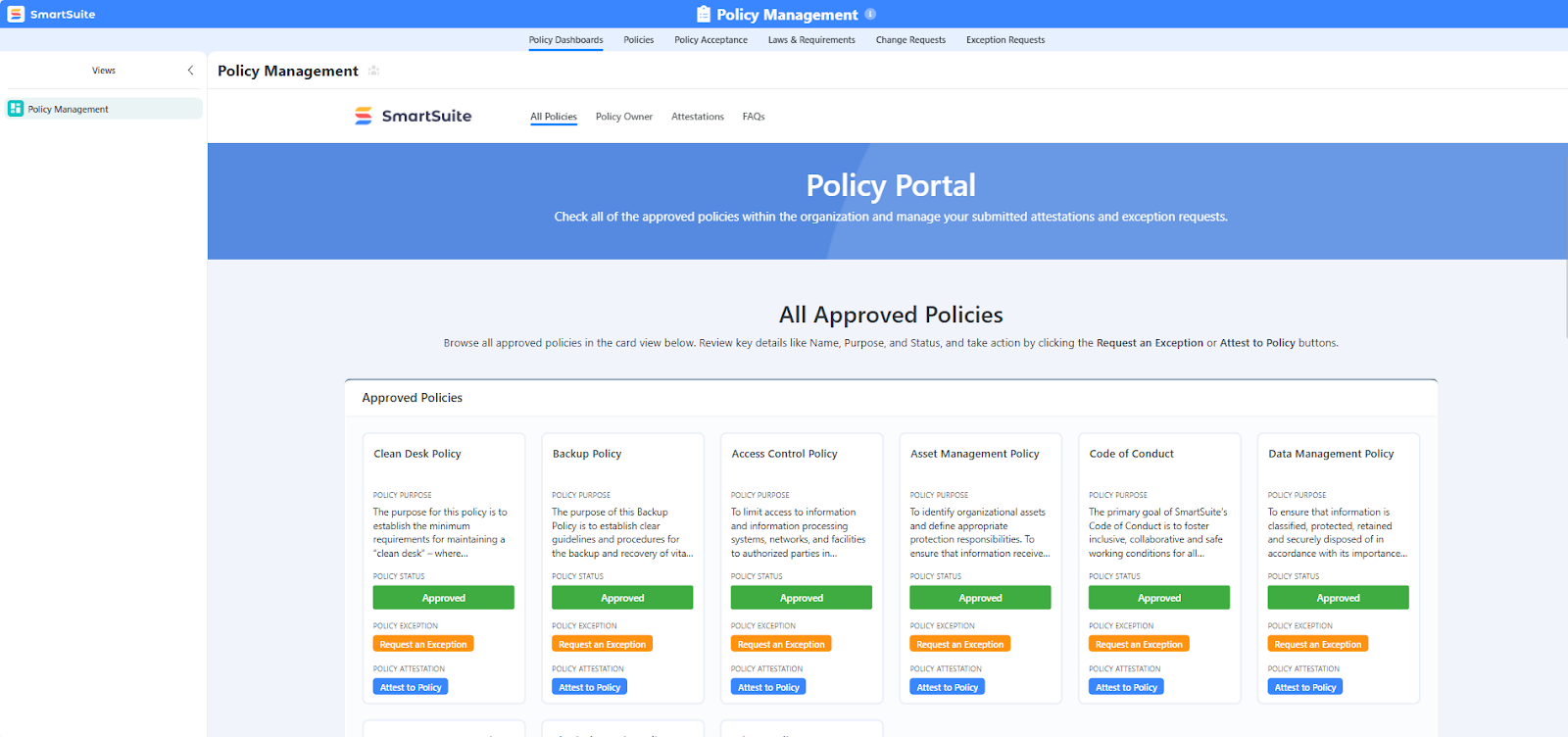
Task: Open the Policy Owner portal page
Action: tap(623, 117)
